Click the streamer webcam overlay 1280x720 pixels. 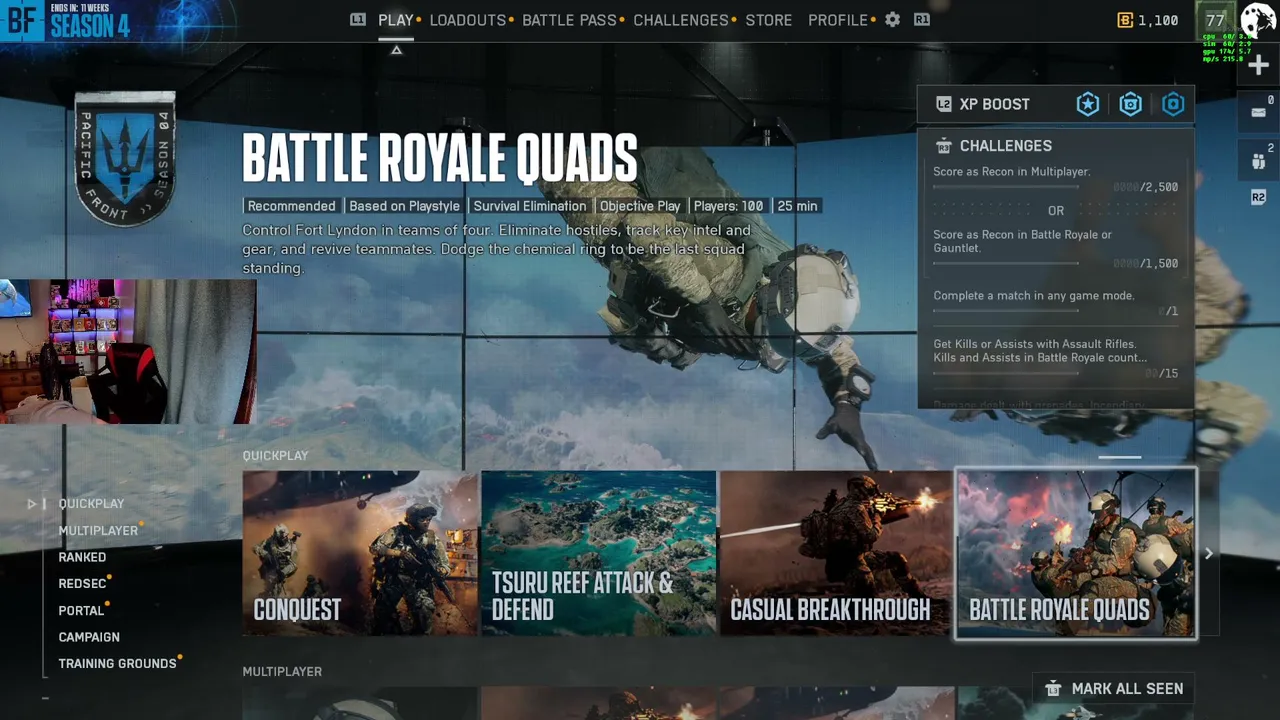coord(128,351)
